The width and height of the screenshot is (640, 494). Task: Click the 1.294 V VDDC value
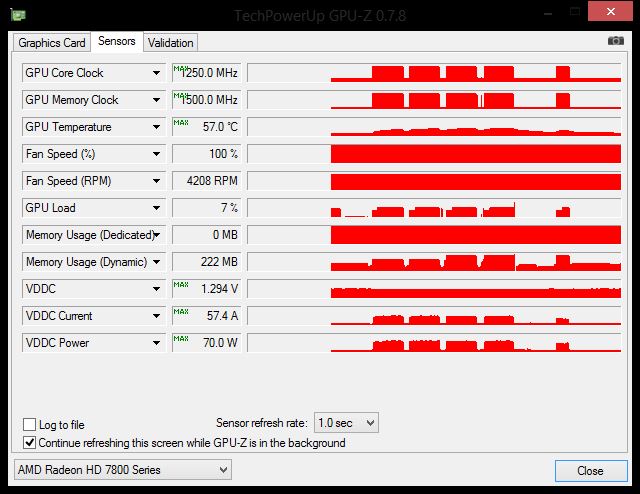207,289
